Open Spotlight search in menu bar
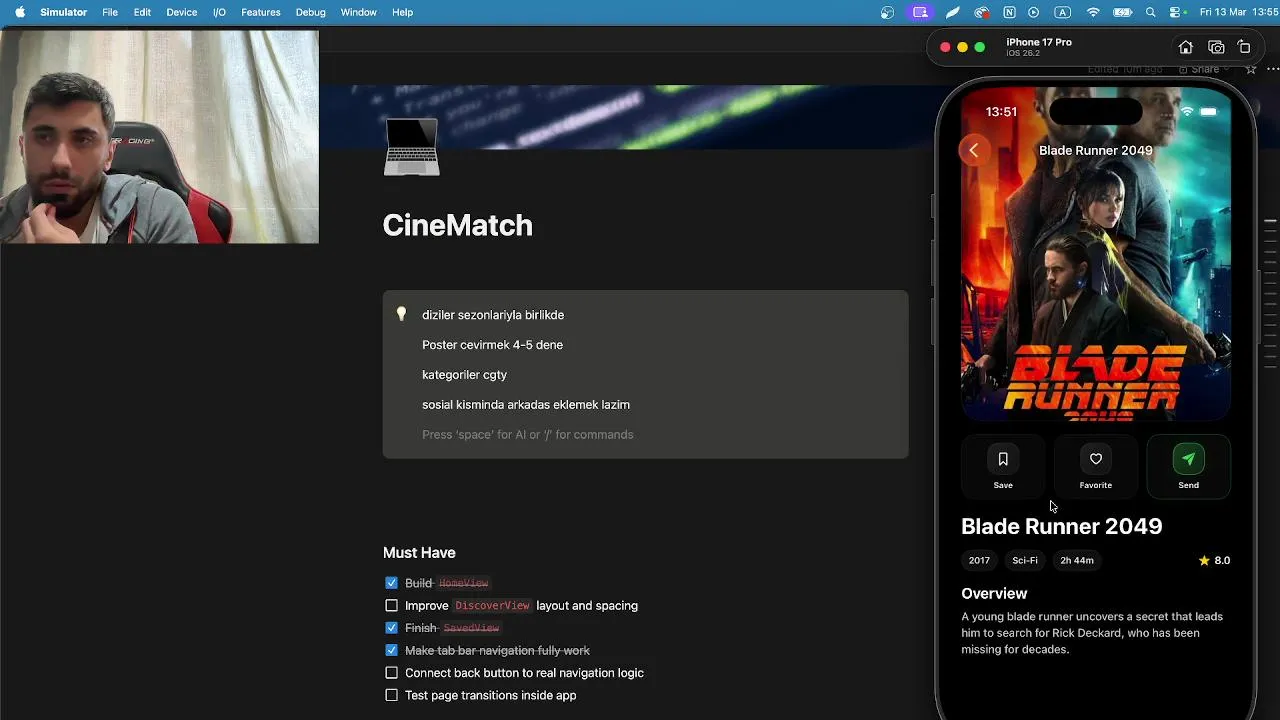The width and height of the screenshot is (1280, 720). click(x=1151, y=12)
